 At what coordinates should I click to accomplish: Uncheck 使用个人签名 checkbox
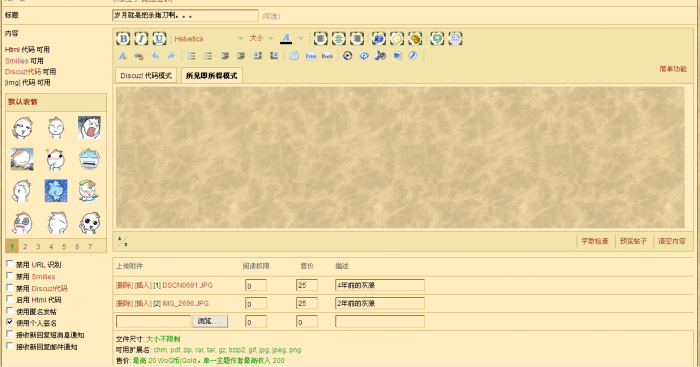[x=10, y=322]
